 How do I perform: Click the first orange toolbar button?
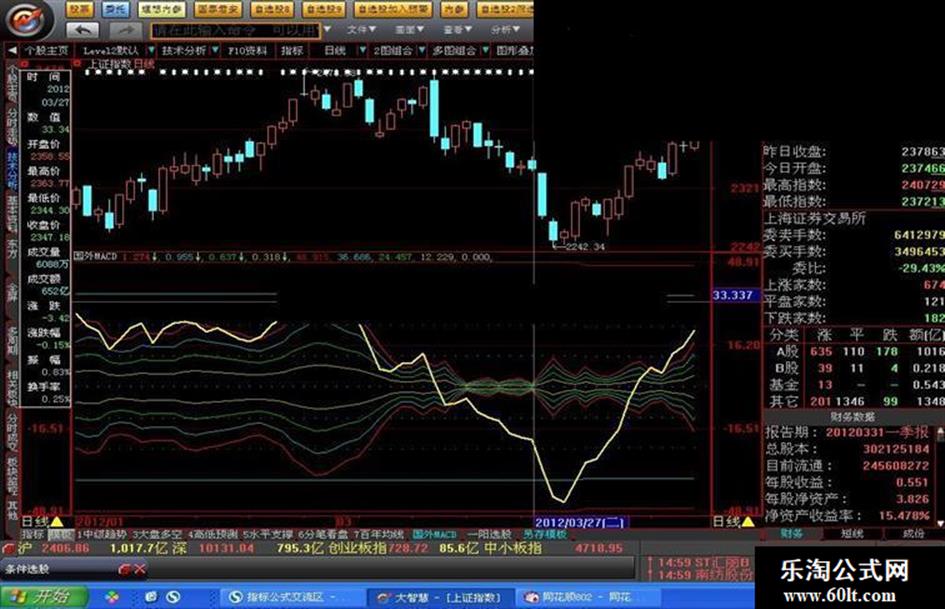coord(79,9)
